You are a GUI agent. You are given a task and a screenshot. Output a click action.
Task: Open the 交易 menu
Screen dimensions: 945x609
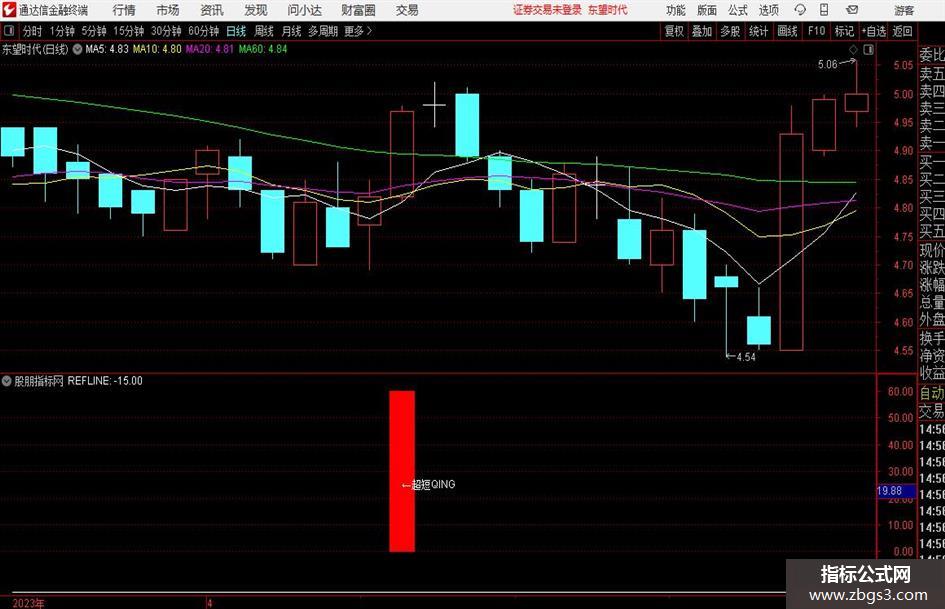[407, 10]
